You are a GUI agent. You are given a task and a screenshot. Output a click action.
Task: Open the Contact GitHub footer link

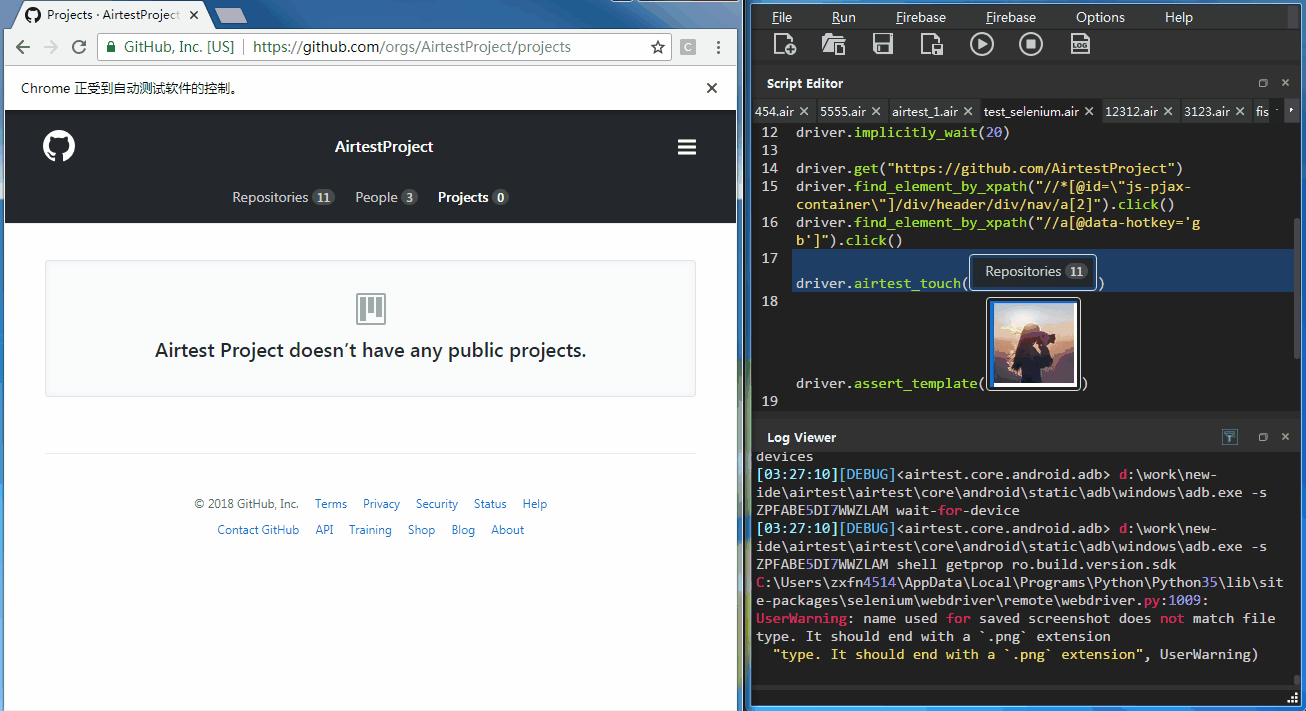click(258, 530)
